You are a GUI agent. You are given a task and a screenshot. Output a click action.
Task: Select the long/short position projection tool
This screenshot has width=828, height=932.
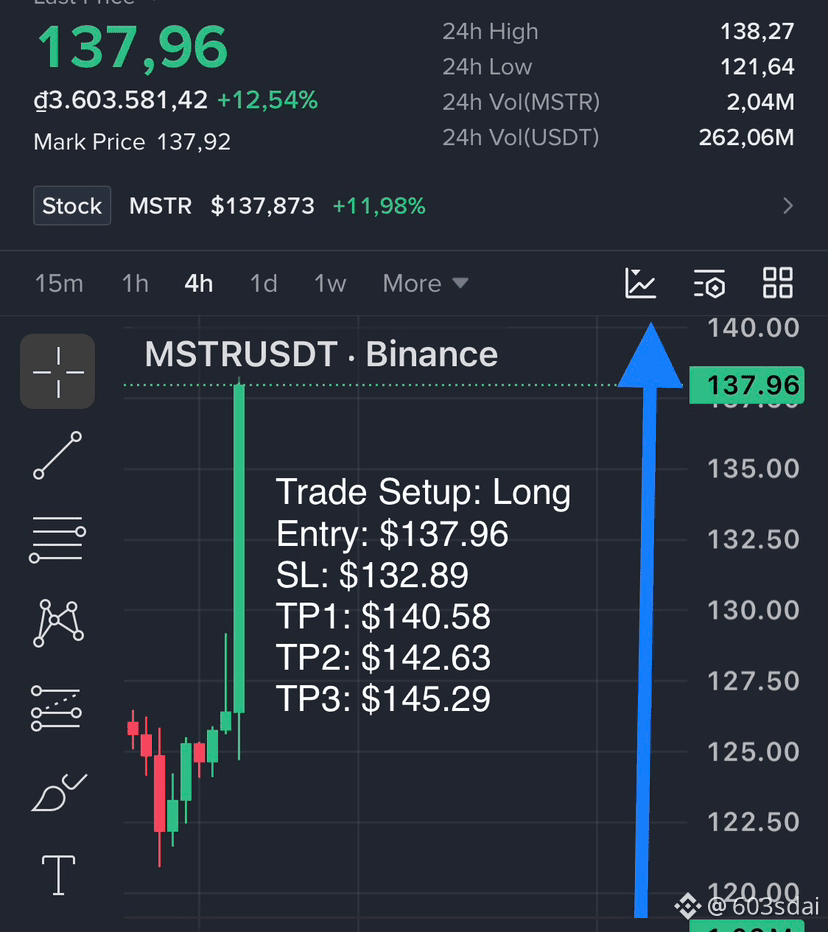click(x=56, y=708)
